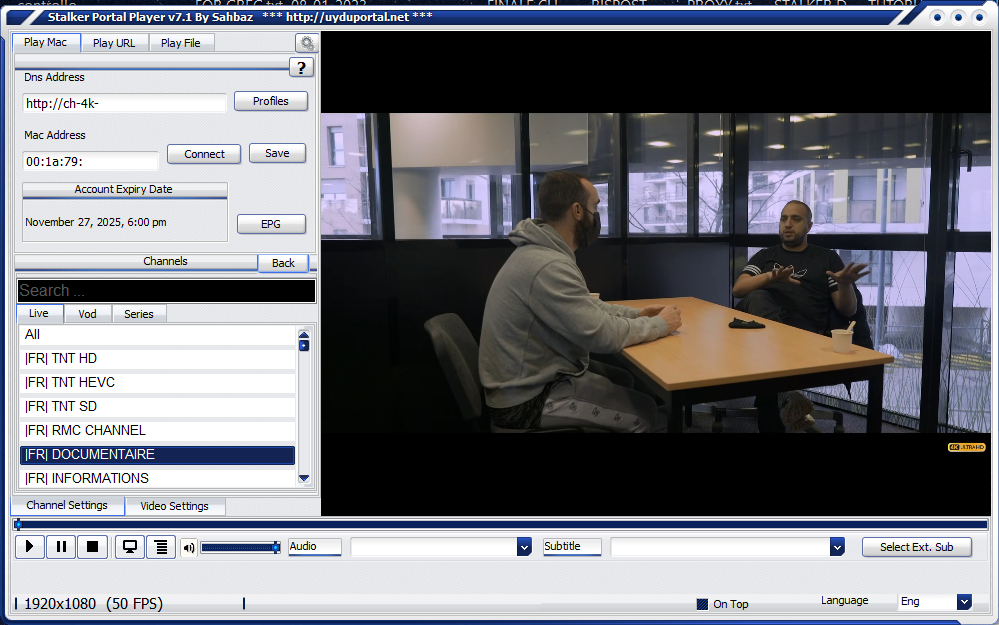The height and width of the screenshot is (625, 999).
Task: Click the Account Expiry Date header
Action: [x=125, y=190]
